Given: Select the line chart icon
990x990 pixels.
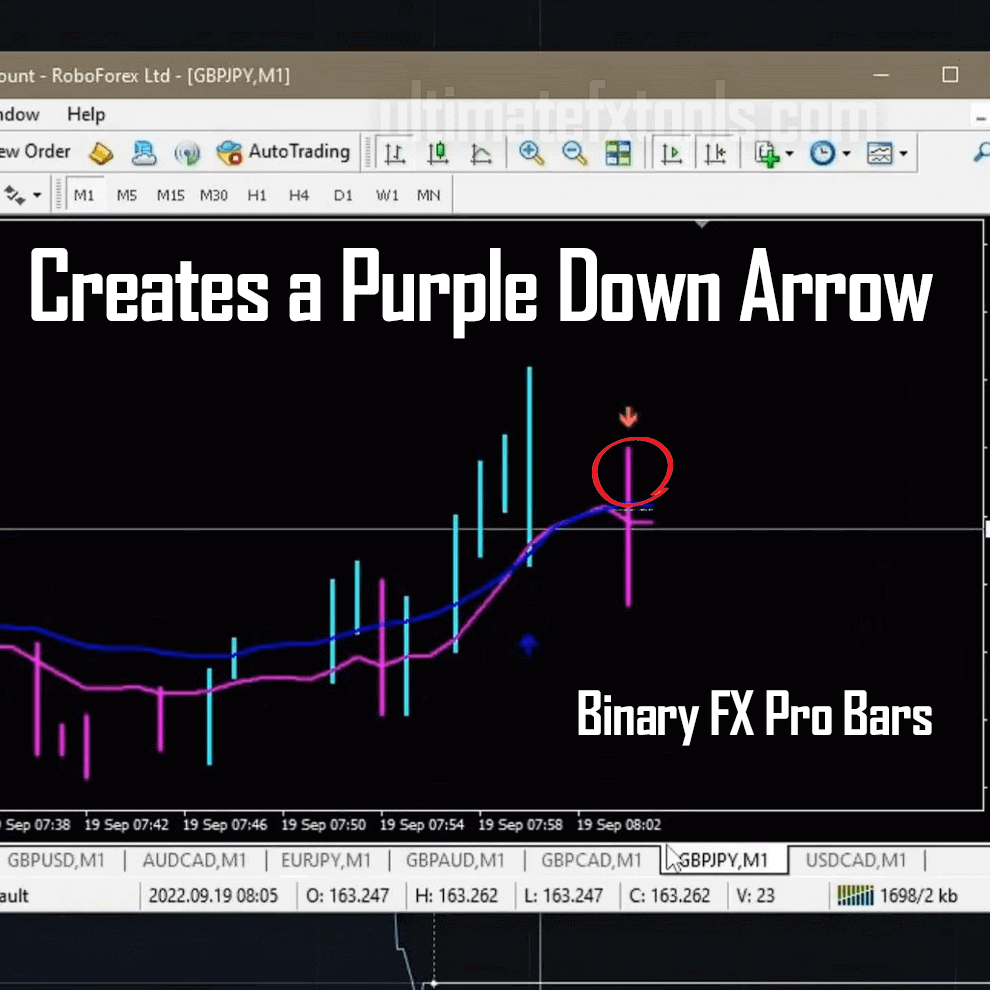Looking at the screenshot, I should point(481,152).
